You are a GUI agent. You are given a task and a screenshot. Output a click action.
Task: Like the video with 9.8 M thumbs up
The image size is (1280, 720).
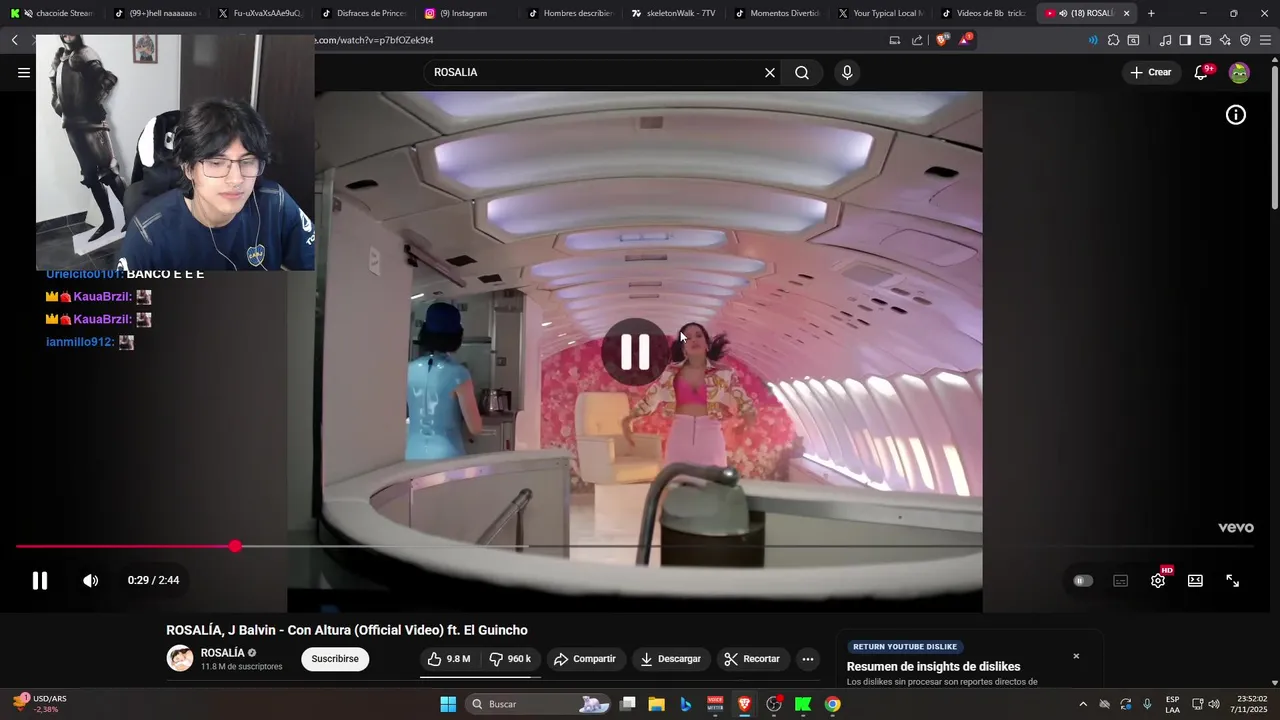[x=448, y=659]
